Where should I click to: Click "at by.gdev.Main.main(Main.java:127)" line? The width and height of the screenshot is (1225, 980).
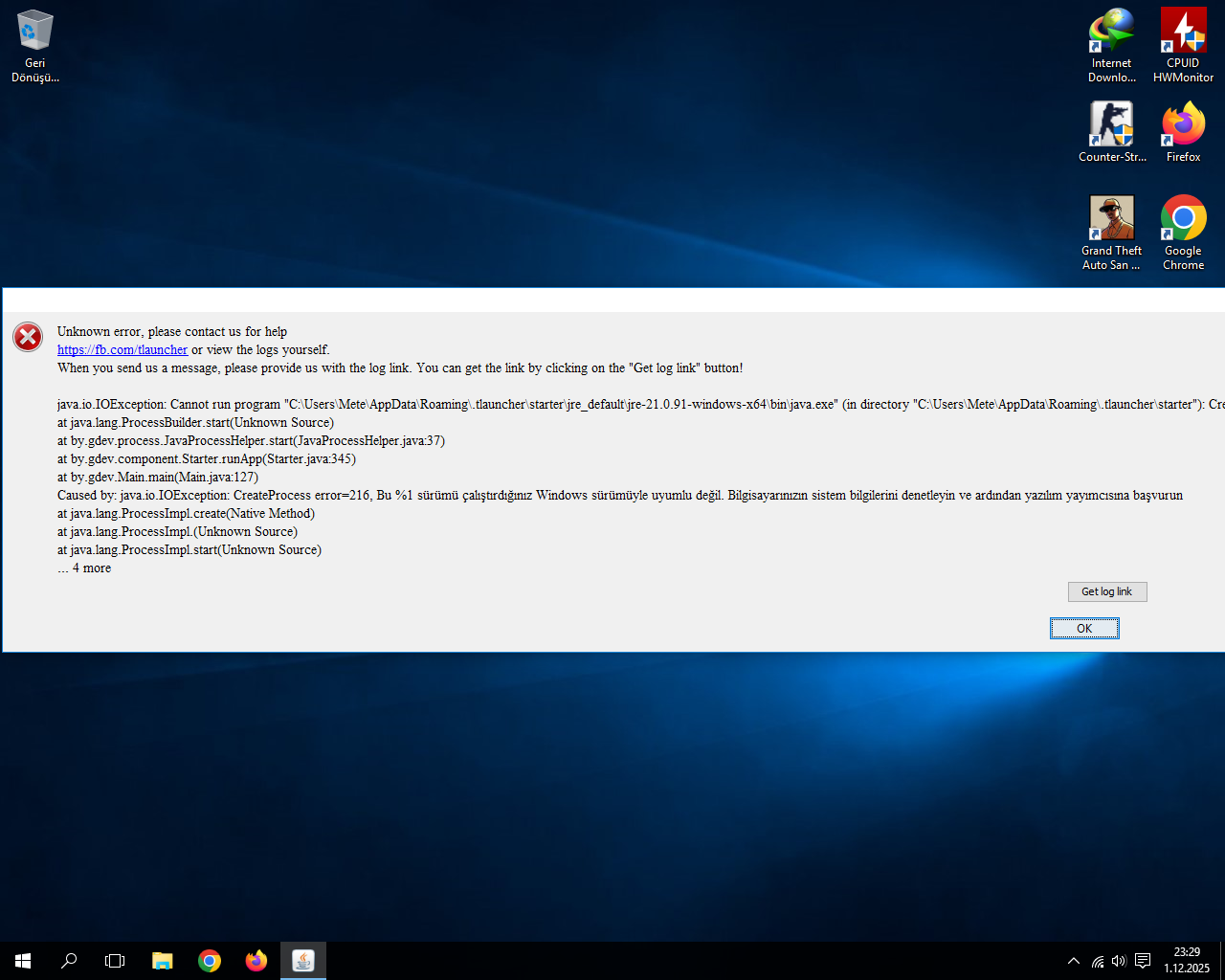158,478
